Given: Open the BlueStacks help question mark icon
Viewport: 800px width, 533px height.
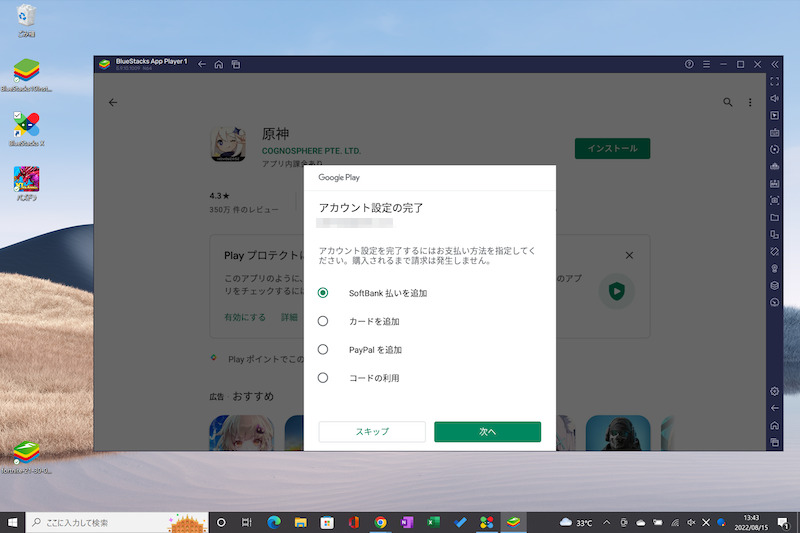Looking at the screenshot, I should [x=689, y=64].
